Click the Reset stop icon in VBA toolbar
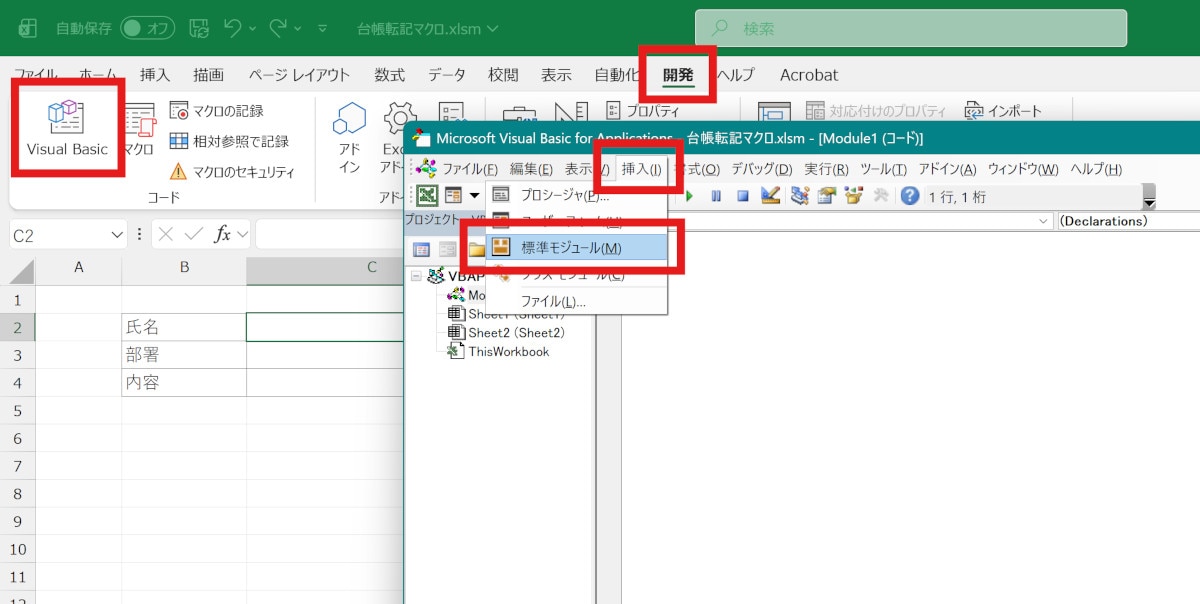The image size is (1200, 604). [743, 196]
